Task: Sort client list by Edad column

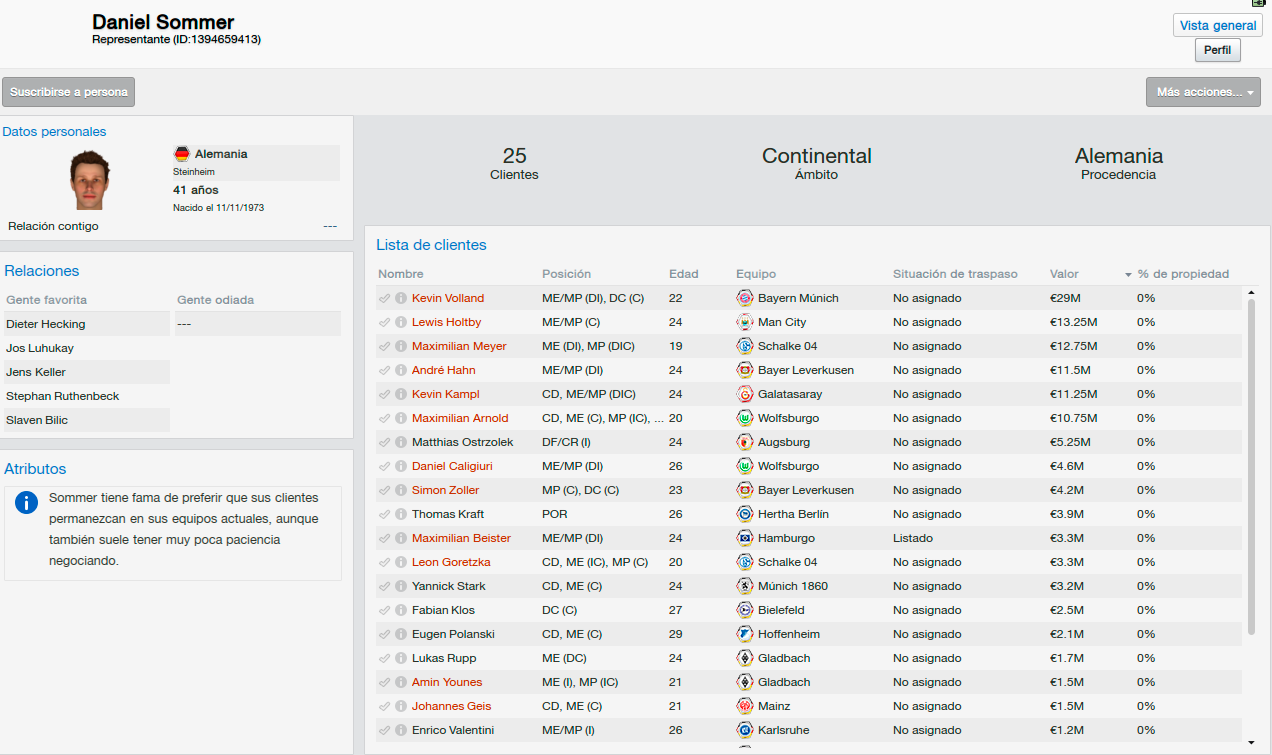Action: pyautogui.click(x=684, y=274)
